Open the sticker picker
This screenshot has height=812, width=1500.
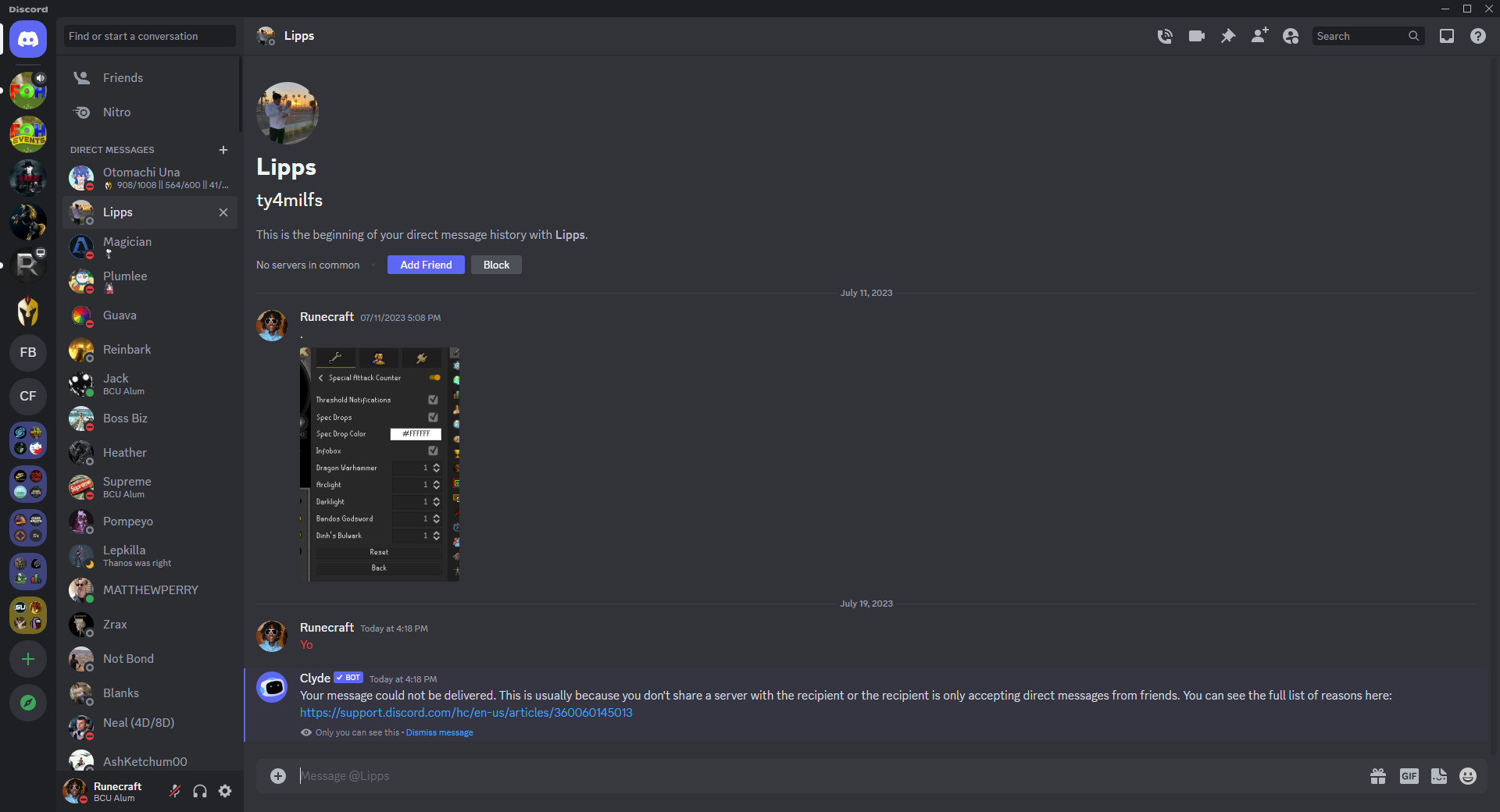[1439, 776]
